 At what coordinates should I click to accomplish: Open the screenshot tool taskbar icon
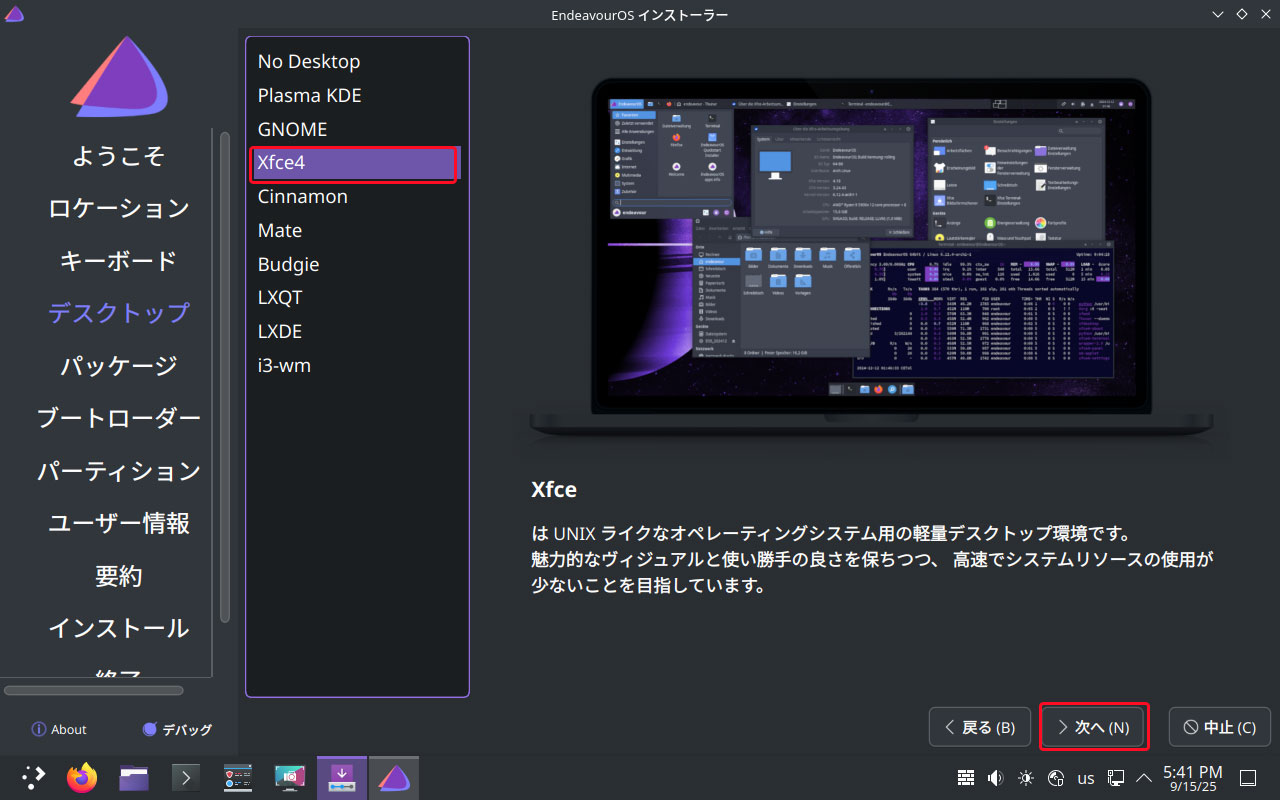coord(290,777)
